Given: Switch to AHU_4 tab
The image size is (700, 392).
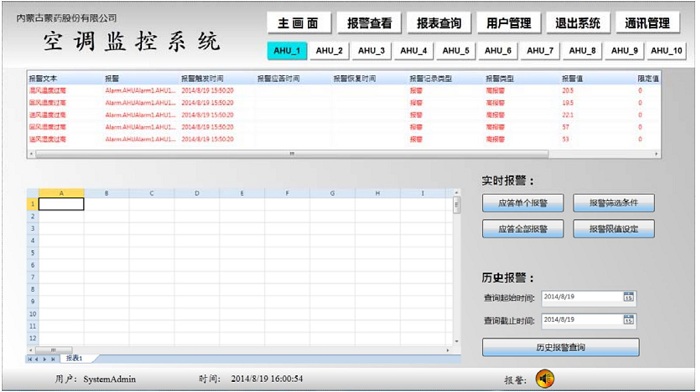Looking at the screenshot, I should point(413,51).
